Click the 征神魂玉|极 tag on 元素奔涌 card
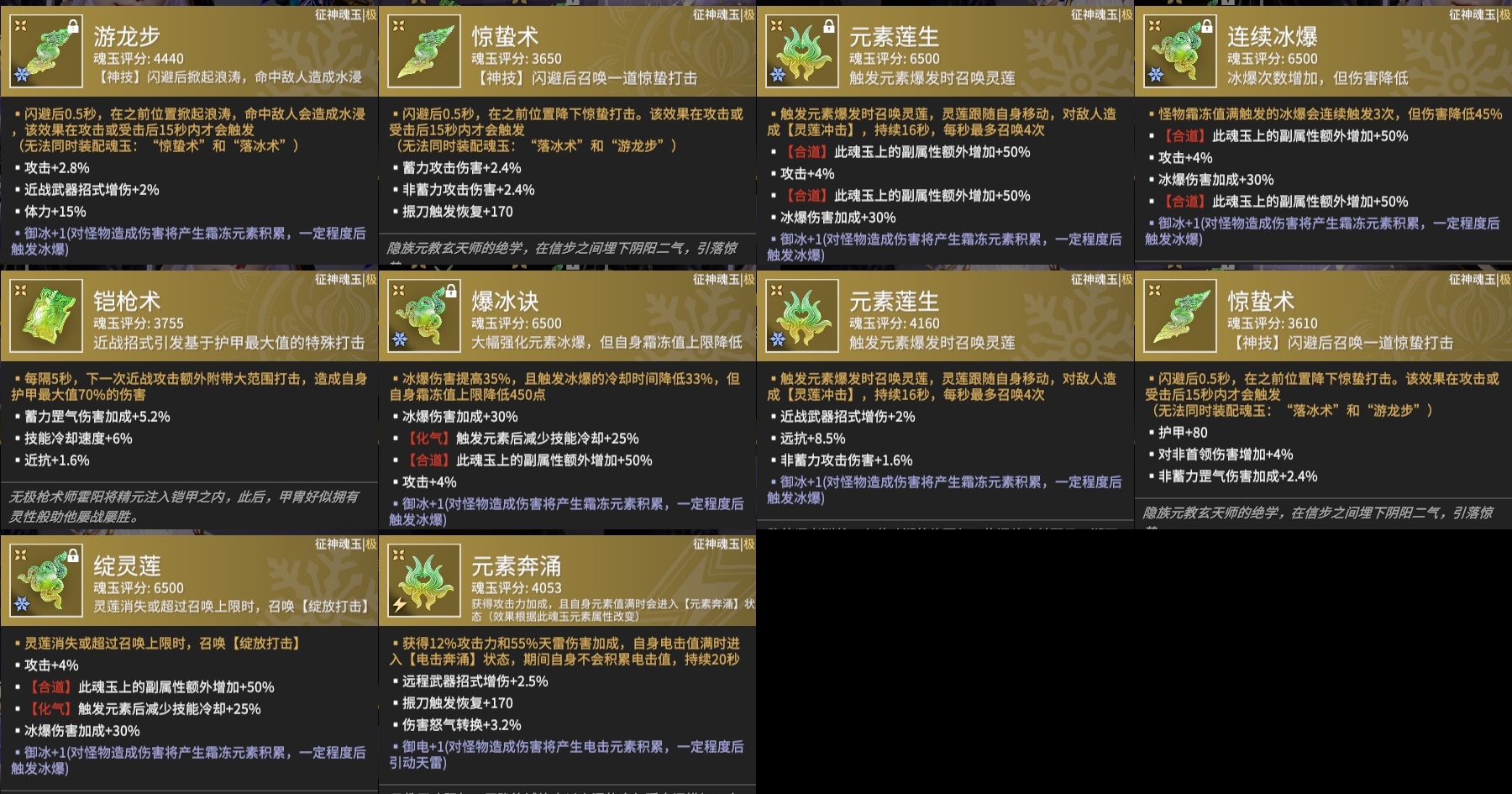Viewport: 1512px width, 794px height. [724, 544]
